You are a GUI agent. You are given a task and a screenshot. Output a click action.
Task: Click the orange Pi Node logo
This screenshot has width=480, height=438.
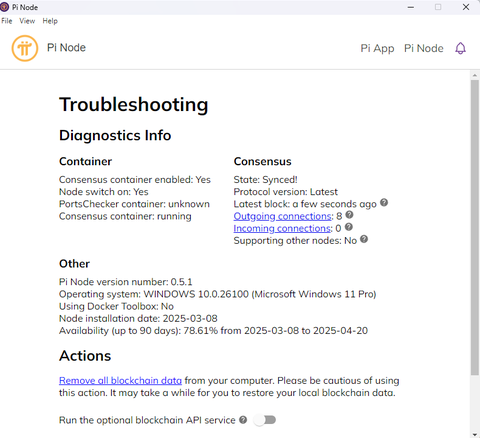point(25,48)
